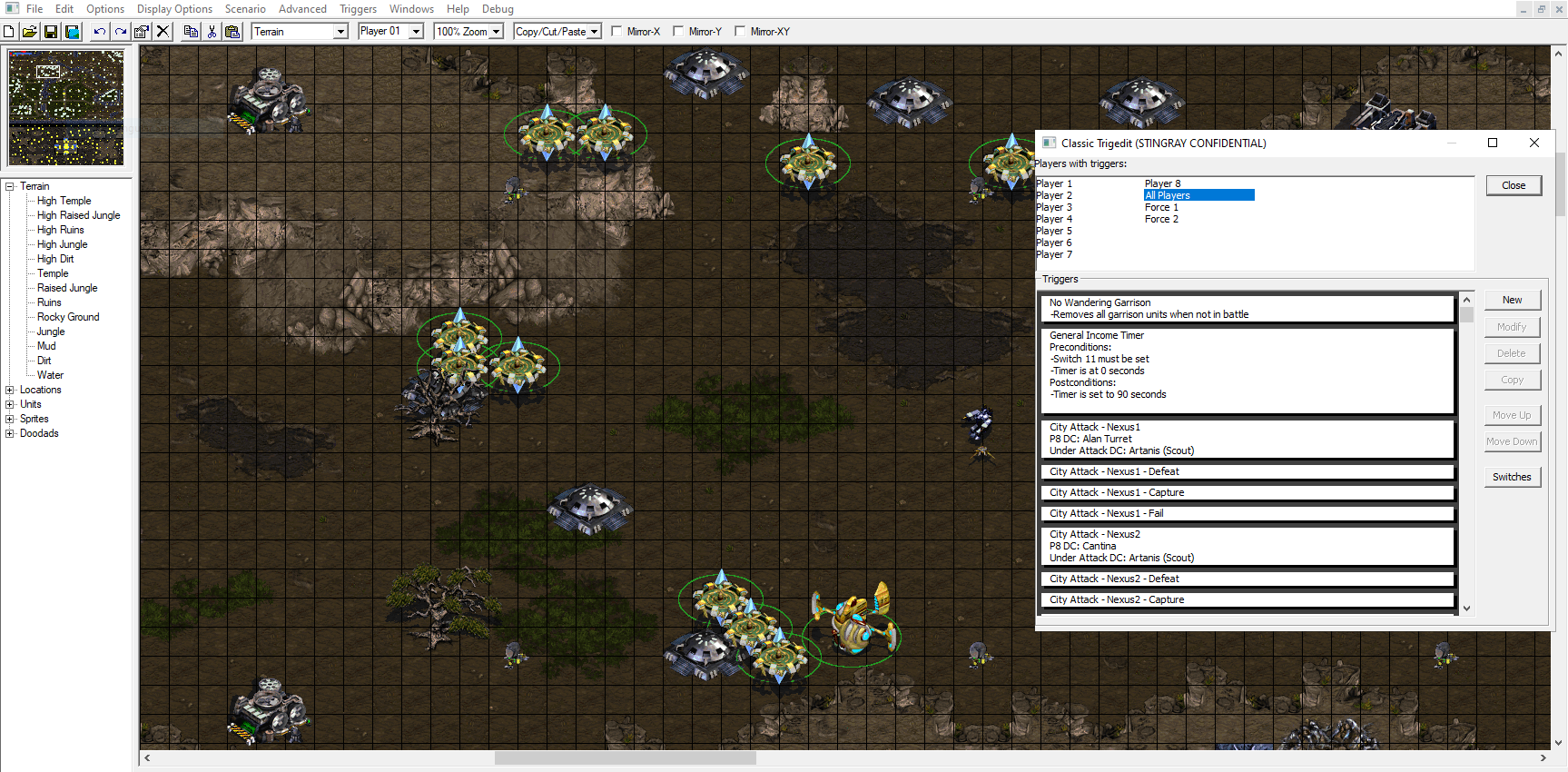
Task: Click the Modify trigger button
Action: tap(1512, 327)
